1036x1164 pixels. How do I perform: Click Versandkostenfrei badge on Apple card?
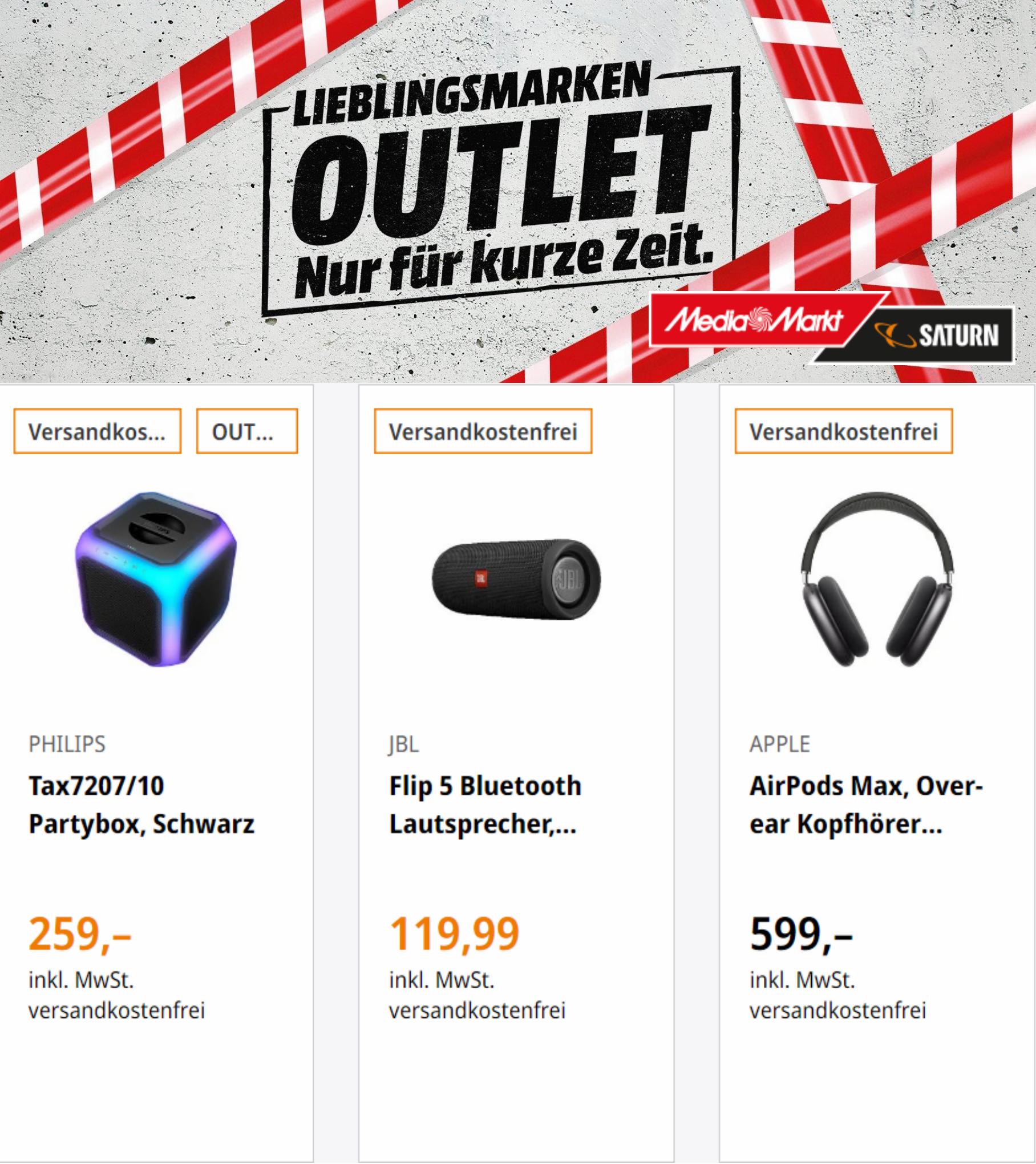(x=843, y=431)
